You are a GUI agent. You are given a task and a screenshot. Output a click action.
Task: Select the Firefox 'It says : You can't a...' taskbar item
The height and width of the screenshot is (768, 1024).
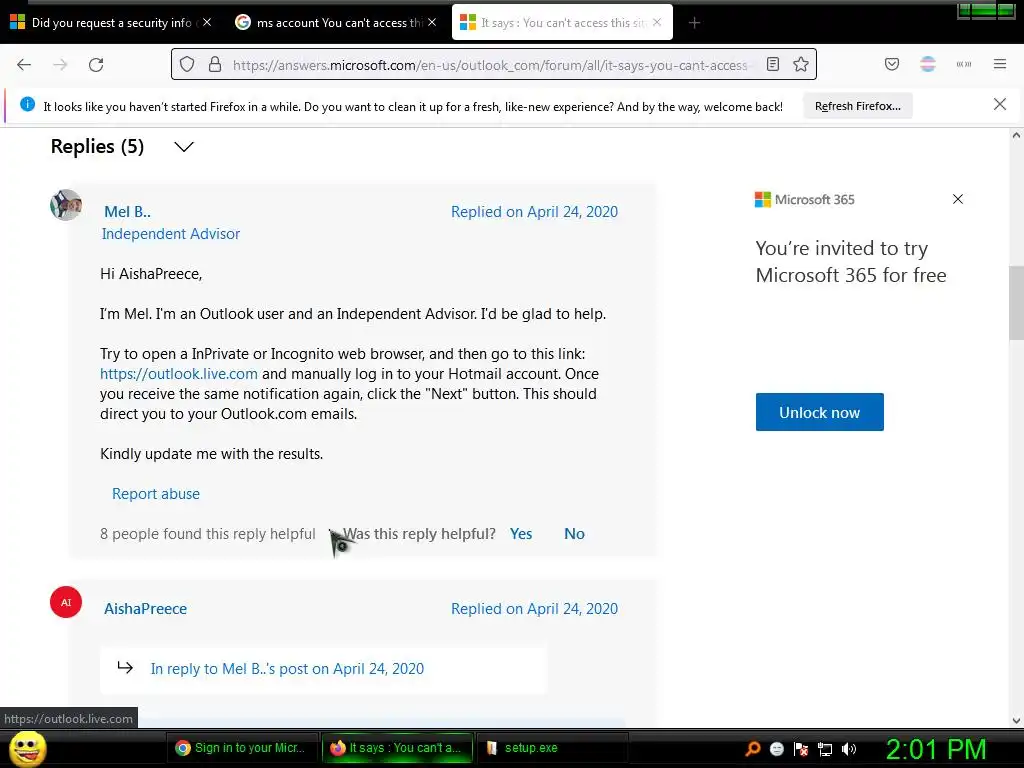pyautogui.click(x=397, y=748)
